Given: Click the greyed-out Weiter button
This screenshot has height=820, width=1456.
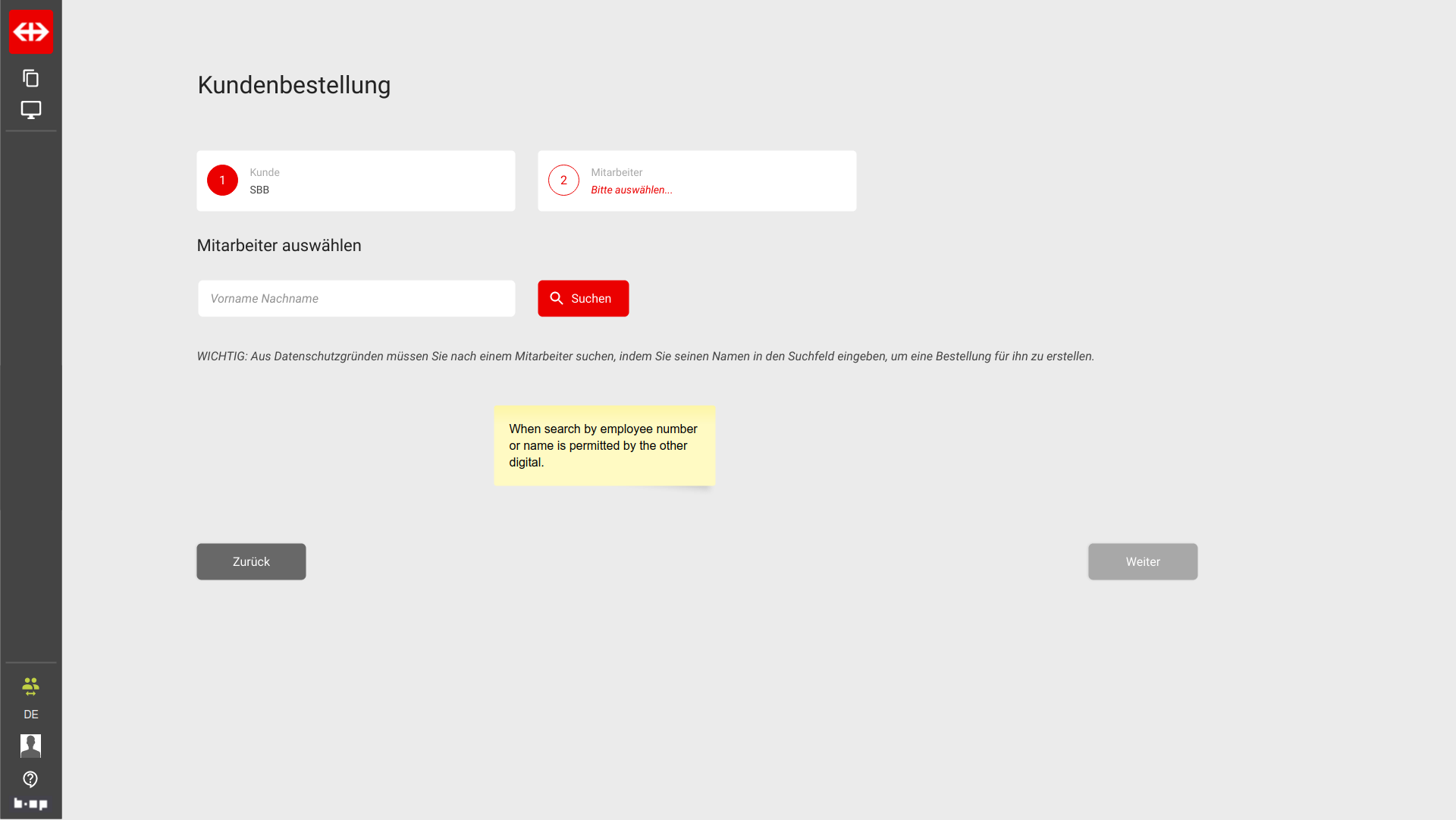Looking at the screenshot, I should [x=1142, y=562].
